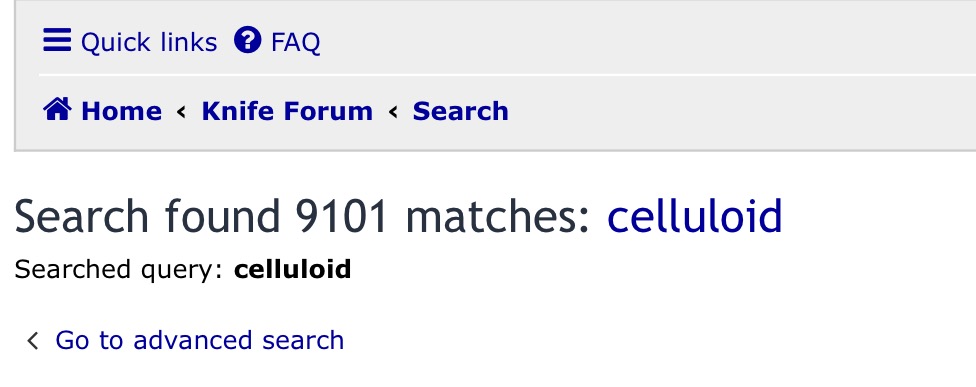Viewport: 976px width, 387px height.
Task: Click the Home house icon
Action: click(57, 110)
